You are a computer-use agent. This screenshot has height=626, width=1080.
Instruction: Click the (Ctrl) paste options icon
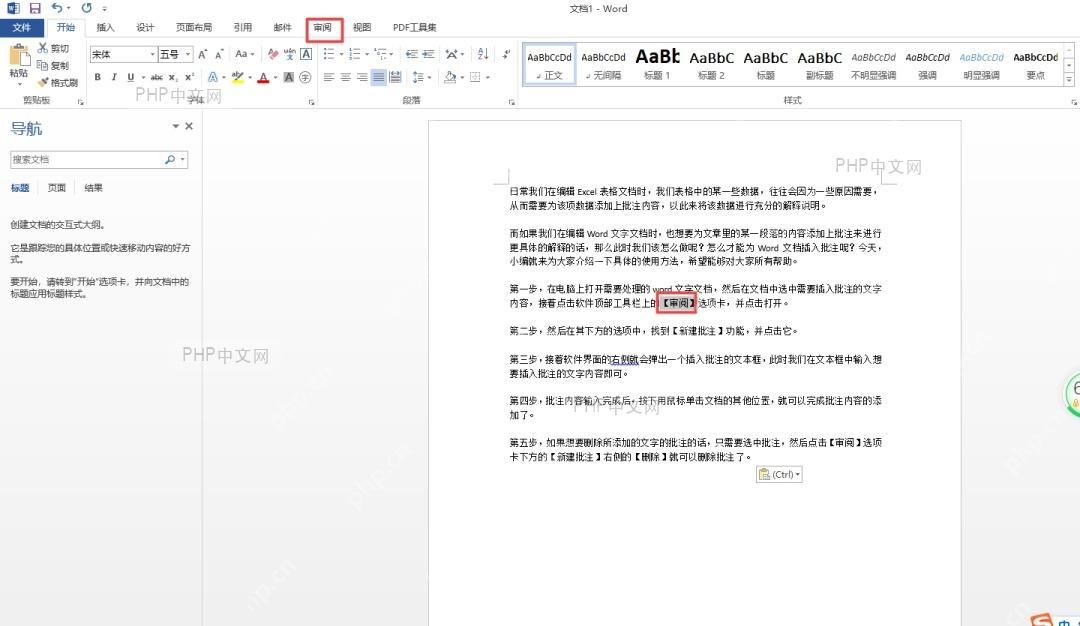point(779,474)
